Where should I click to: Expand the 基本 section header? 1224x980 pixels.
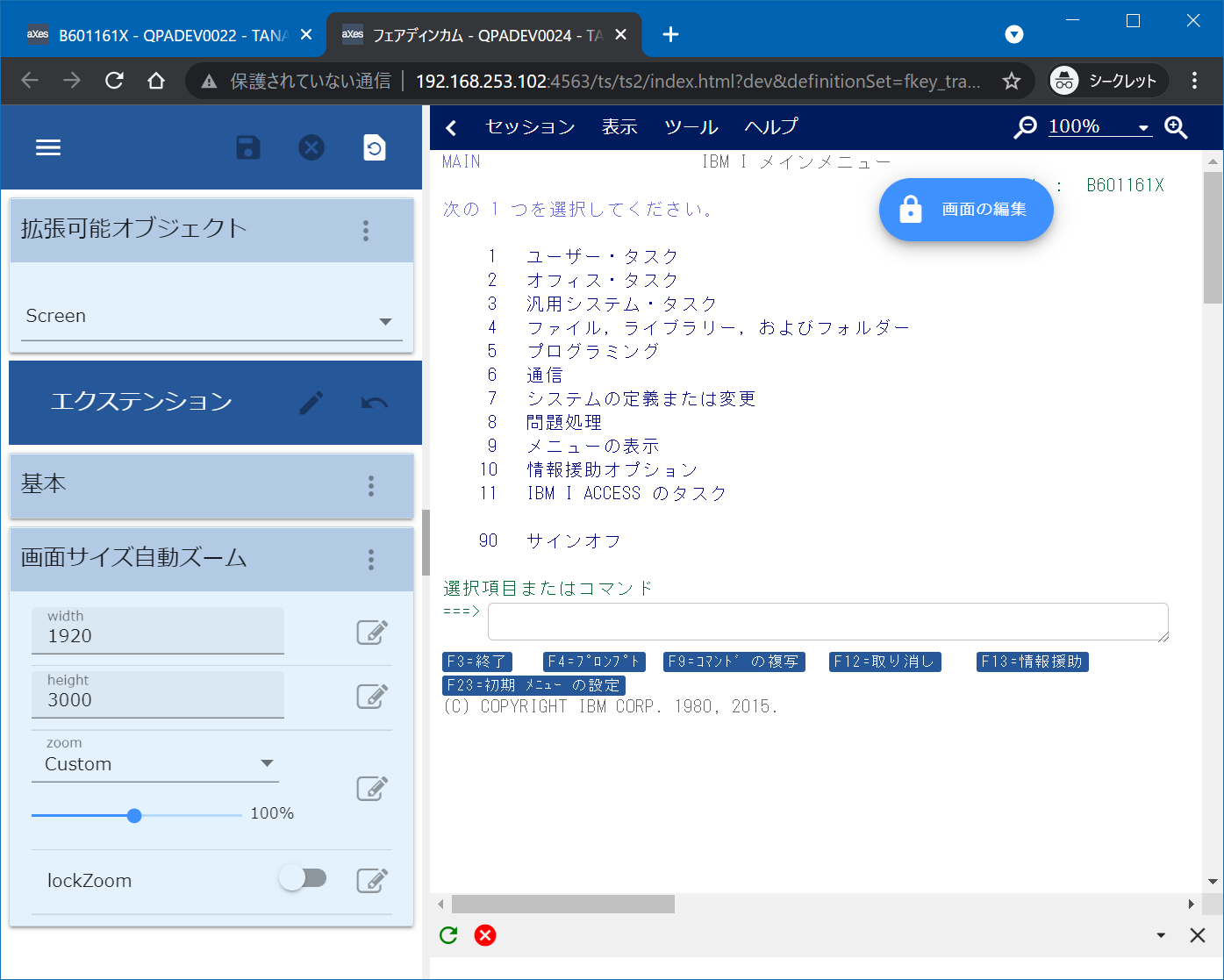pyautogui.click(x=211, y=485)
